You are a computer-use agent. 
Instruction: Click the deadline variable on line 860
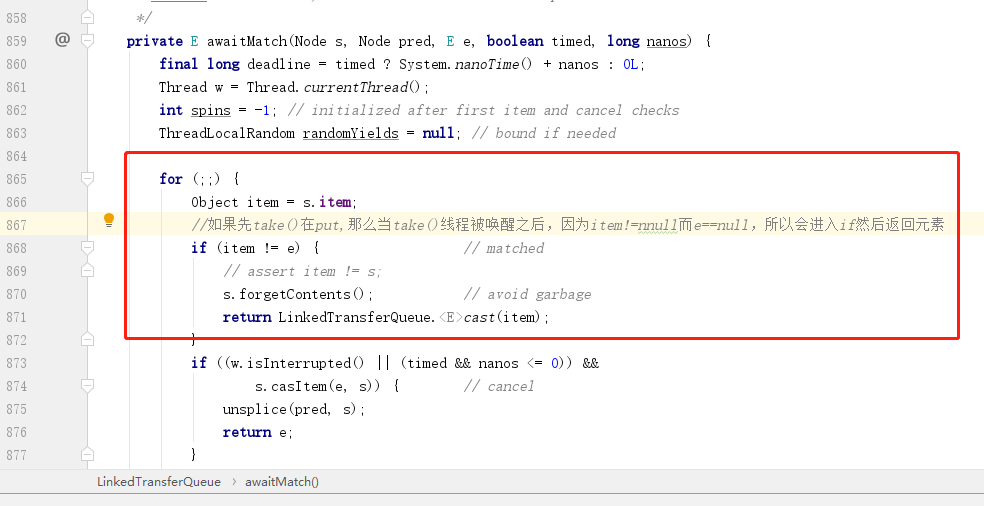279,64
